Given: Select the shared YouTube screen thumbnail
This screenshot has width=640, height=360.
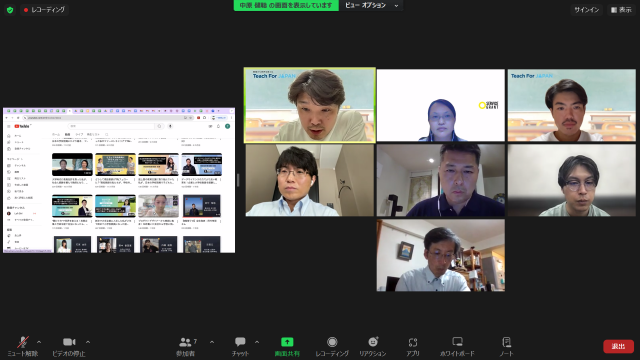Looking at the screenshot, I should point(119,180).
